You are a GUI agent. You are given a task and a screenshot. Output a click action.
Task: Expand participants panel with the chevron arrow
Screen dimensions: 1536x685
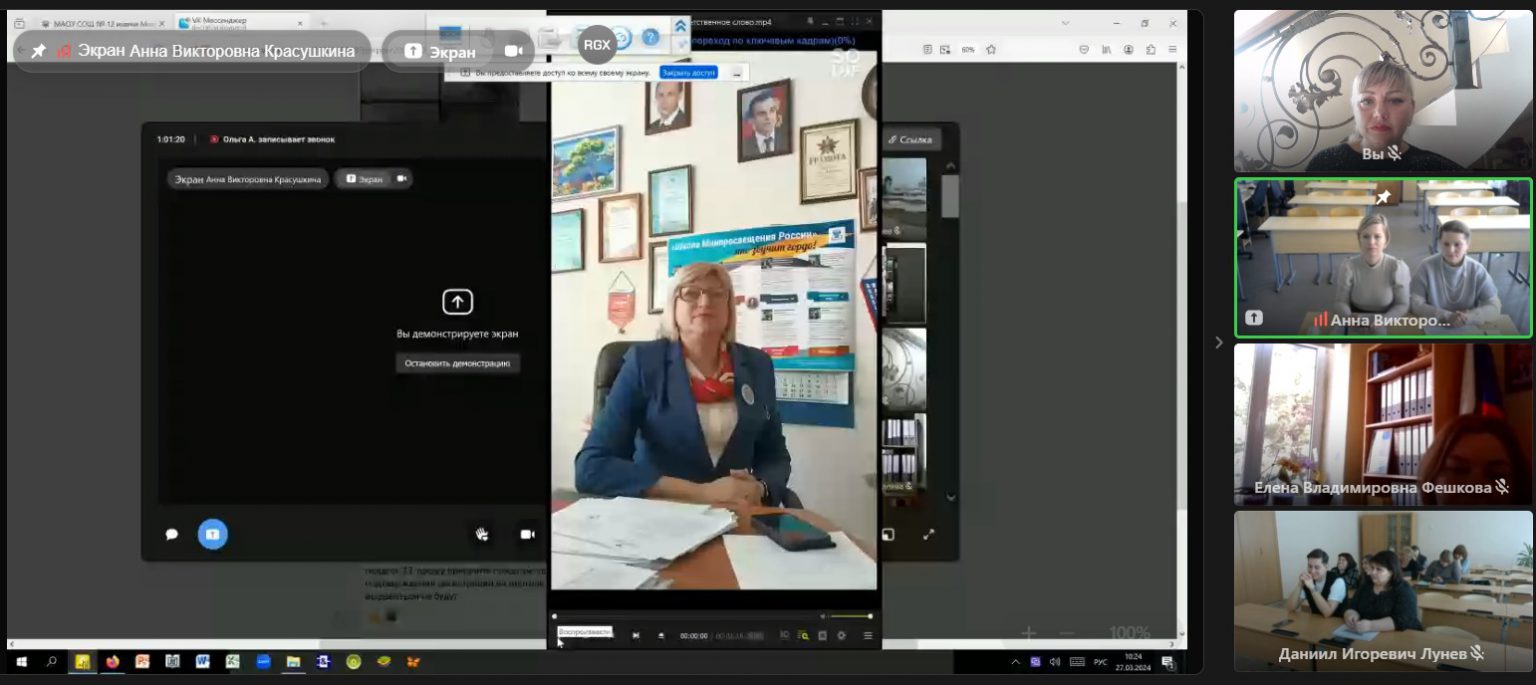coord(1218,343)
